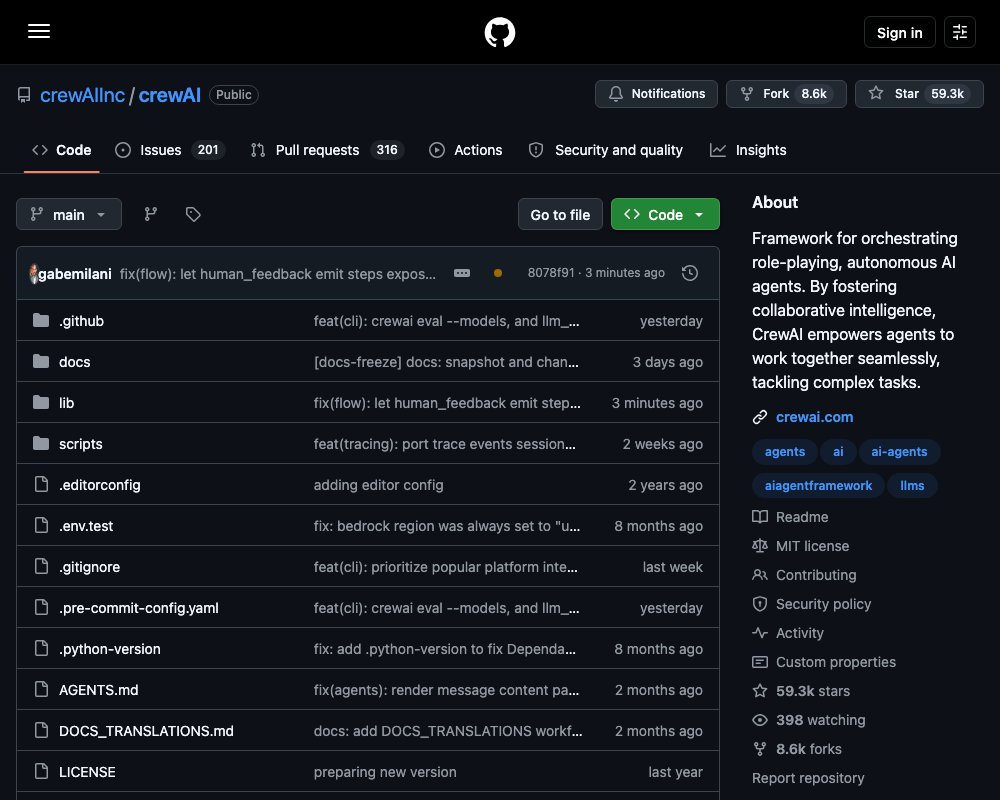
Task: Open the AGENTS.md file
Action: 98,690
